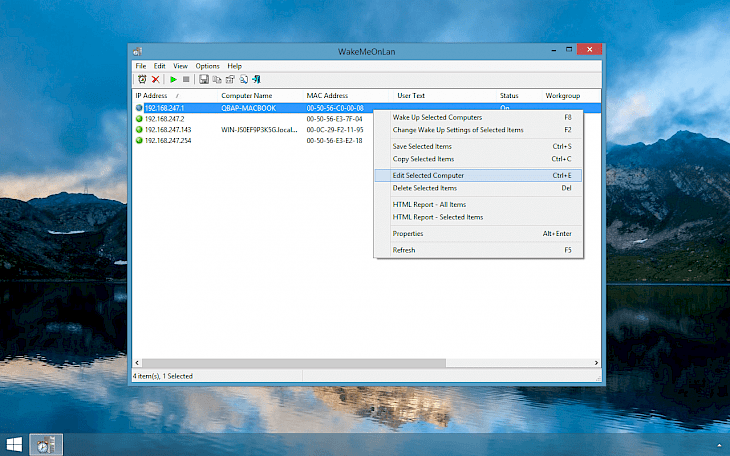This screenshot has height=456, width=730.
Task: Open the File menu
Action: point(141,66)
